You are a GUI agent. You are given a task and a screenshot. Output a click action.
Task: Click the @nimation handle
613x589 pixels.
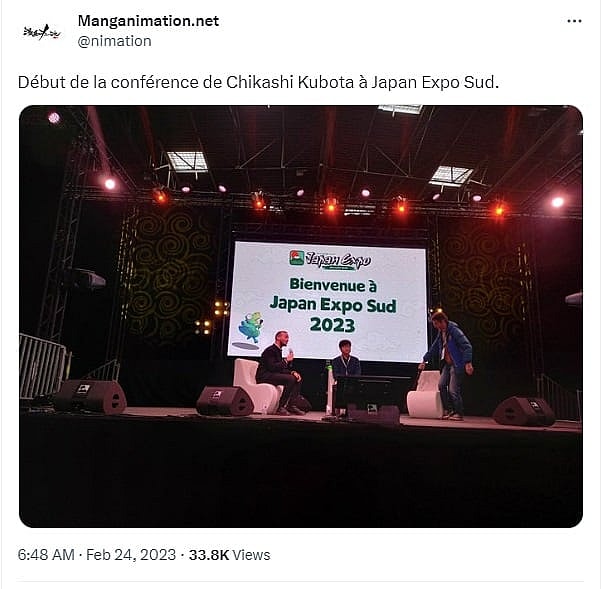pos(114,41)
